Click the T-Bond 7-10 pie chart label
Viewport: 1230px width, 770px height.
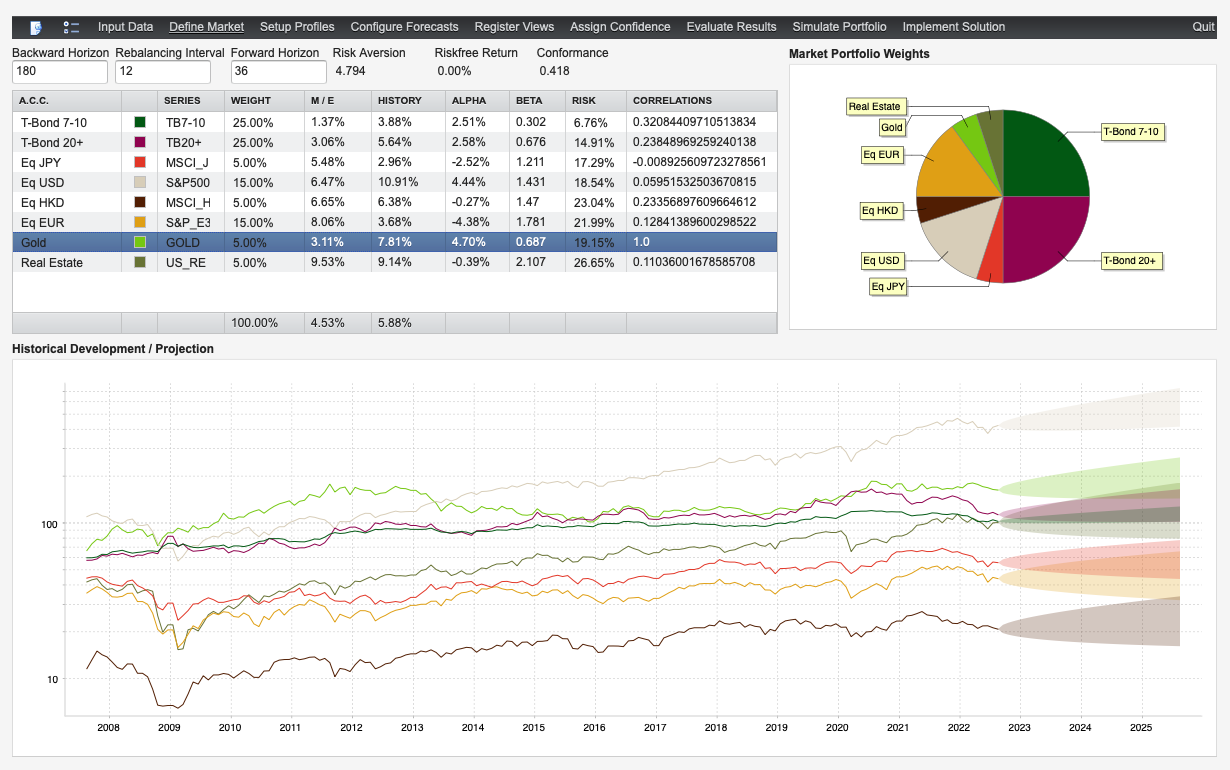pos(1133,131)
